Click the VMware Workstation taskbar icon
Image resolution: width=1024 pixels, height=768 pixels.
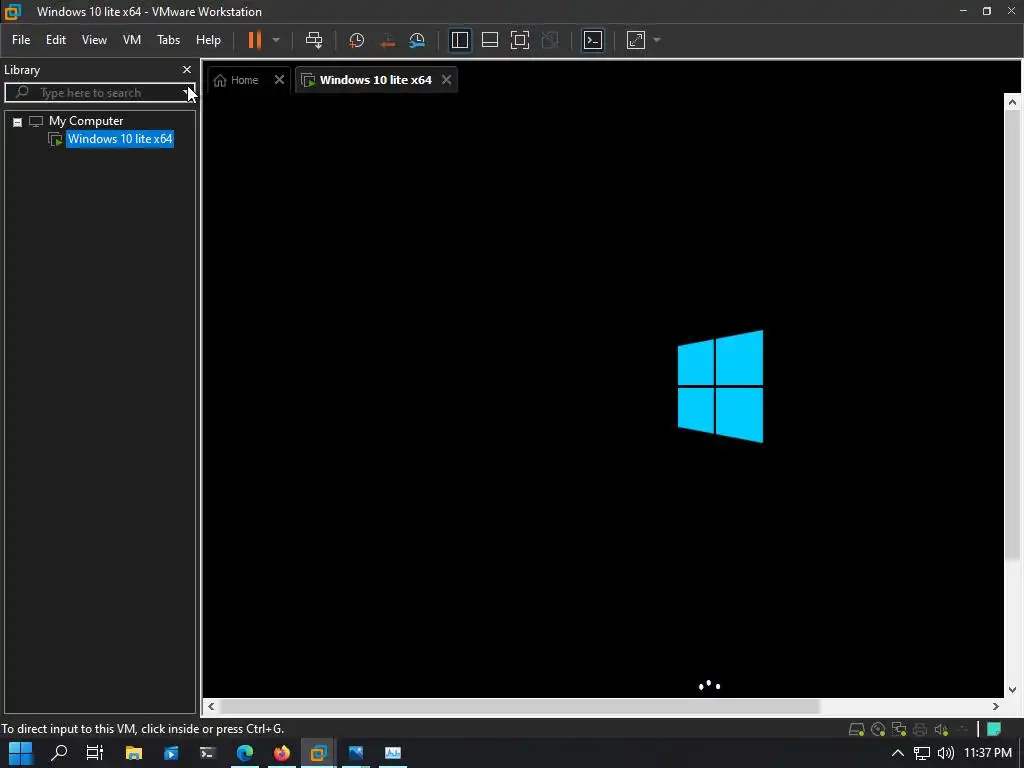coord(319,753)
